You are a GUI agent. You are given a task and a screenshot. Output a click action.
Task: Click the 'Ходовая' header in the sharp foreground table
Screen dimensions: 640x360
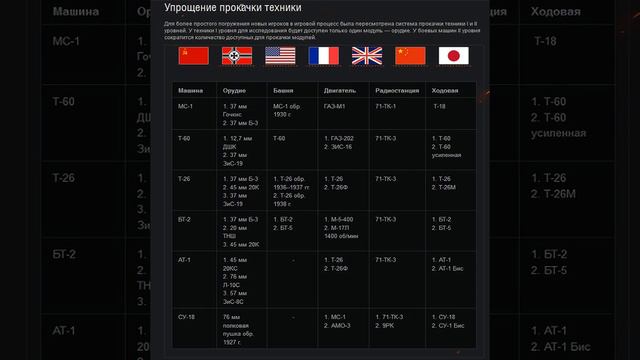pos(445,91)
